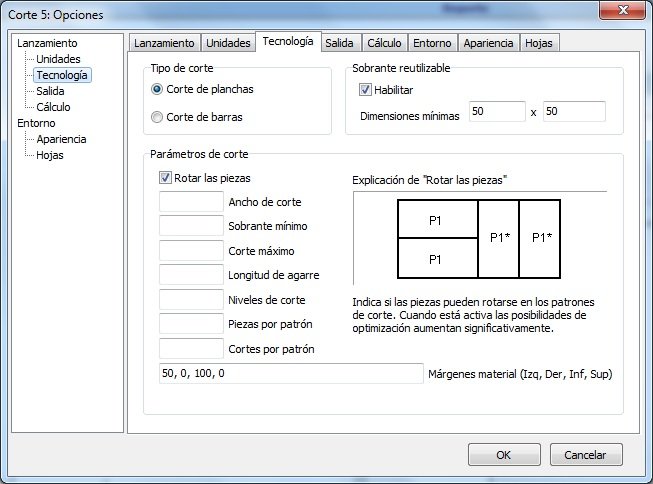The image size is (653, 484).
Task: Open the Unidades tab
Action: (x=228, y=43)
